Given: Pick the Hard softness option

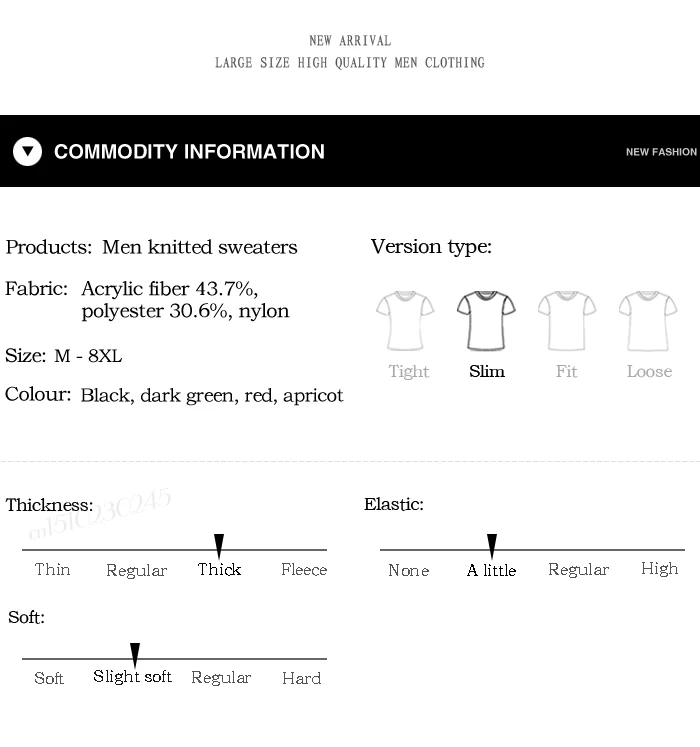Looking at the screenshot, I should (302, 678).
